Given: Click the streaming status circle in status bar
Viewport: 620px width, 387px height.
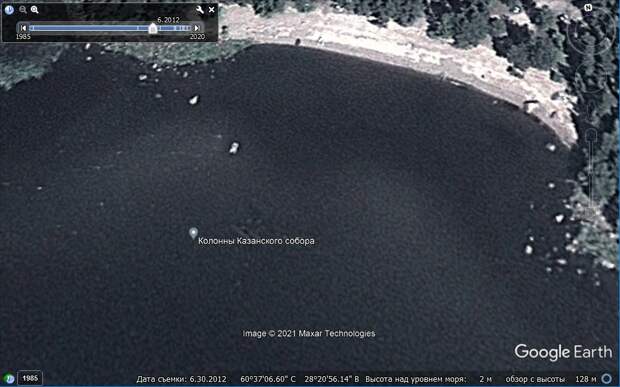Looking at the screenshot, I should tap(607, 379).
